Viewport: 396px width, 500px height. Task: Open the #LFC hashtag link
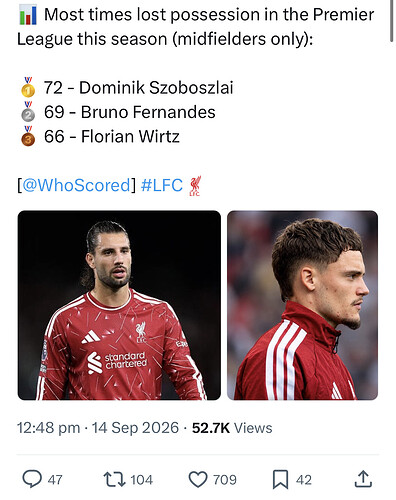(x=162, y=185)
